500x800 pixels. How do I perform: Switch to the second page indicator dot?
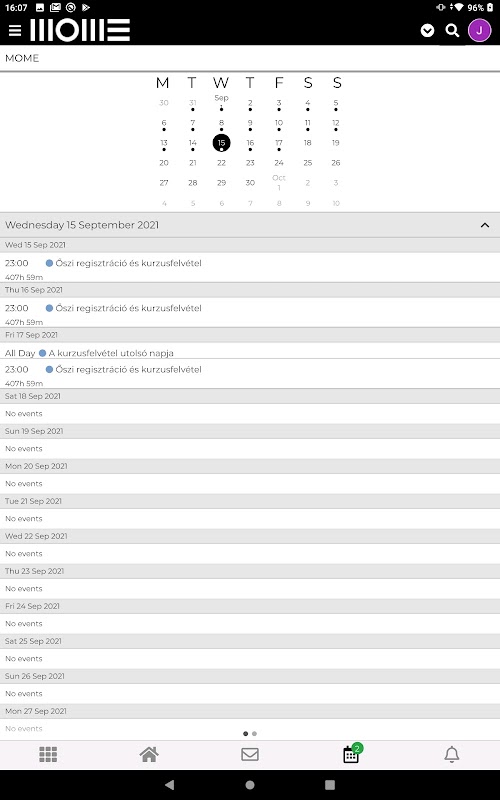point(255,734)
